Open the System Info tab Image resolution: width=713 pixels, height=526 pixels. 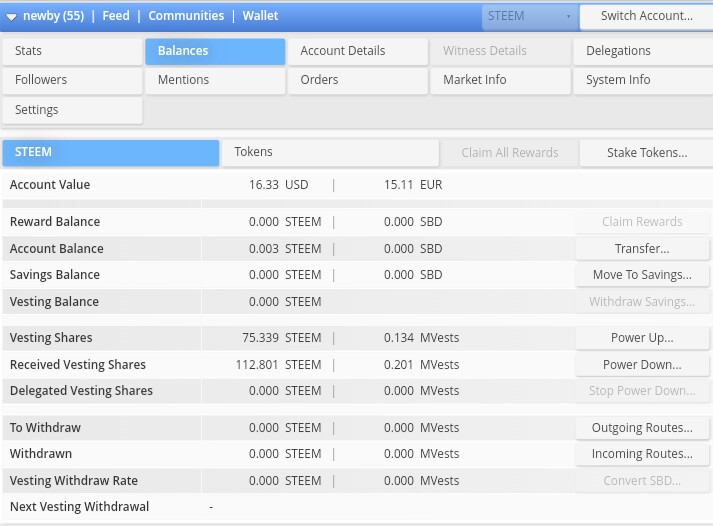[x=643, y=80]
